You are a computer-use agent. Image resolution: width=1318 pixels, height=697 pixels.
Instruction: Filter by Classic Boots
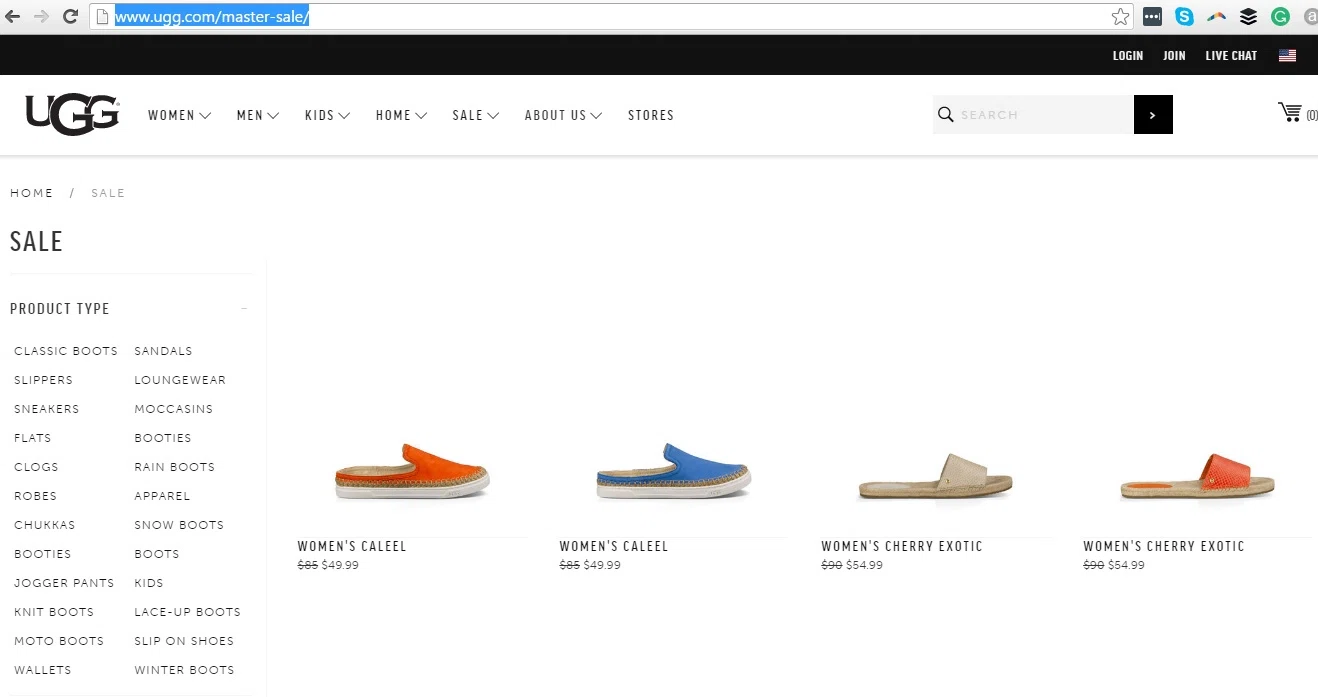66,351
